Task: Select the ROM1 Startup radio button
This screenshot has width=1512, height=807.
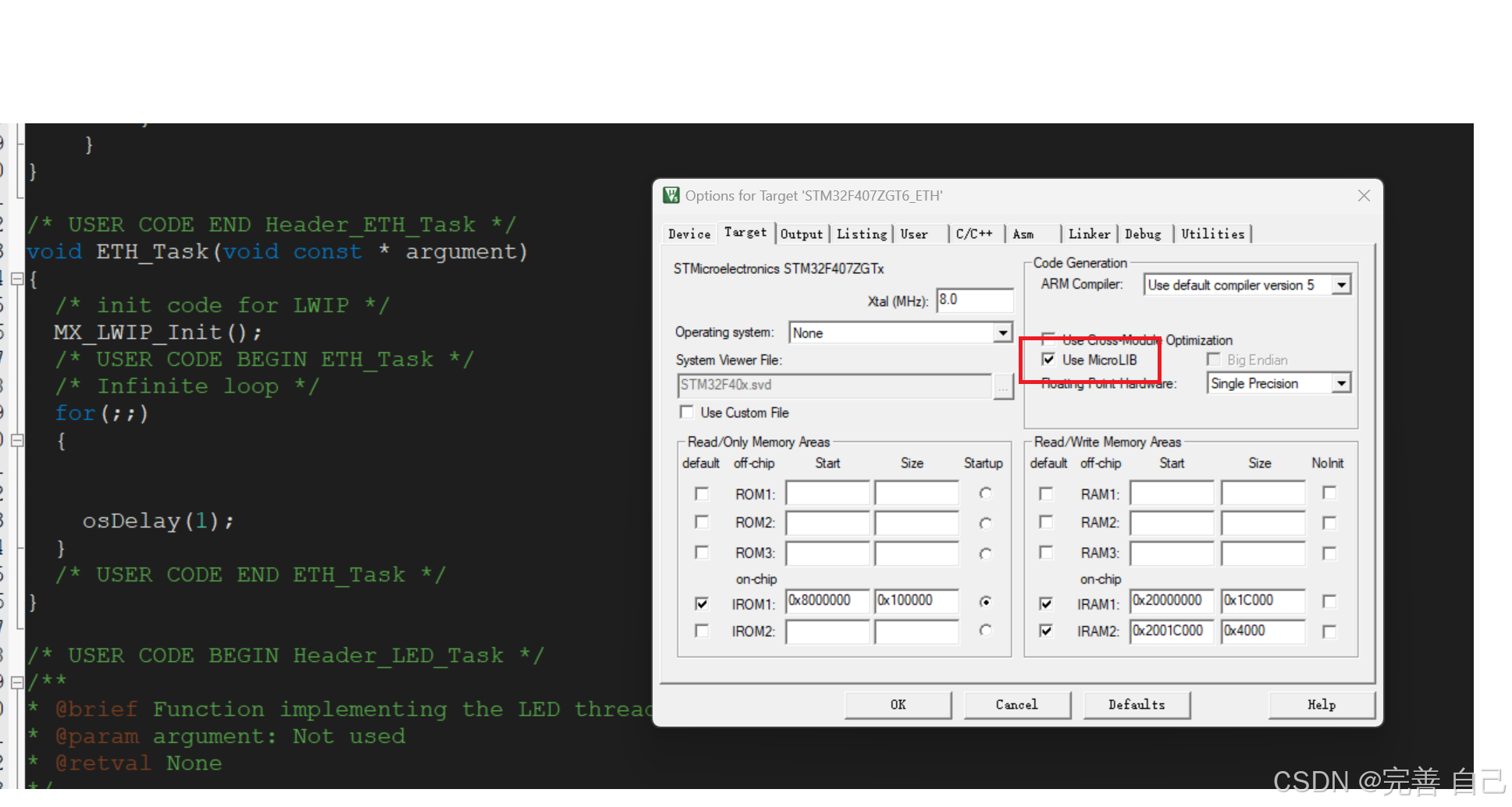Action: 985,492
